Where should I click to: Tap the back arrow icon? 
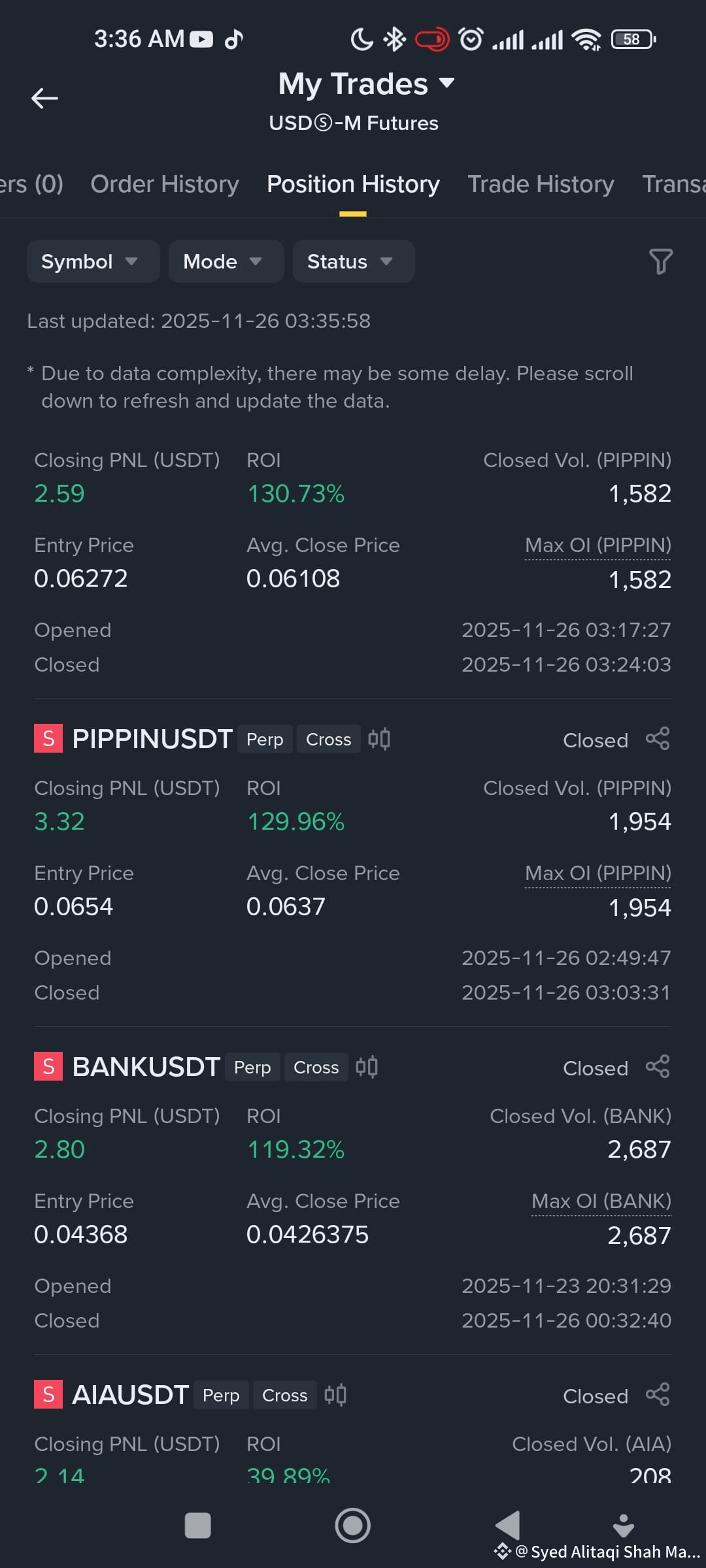tap(44, 99)
